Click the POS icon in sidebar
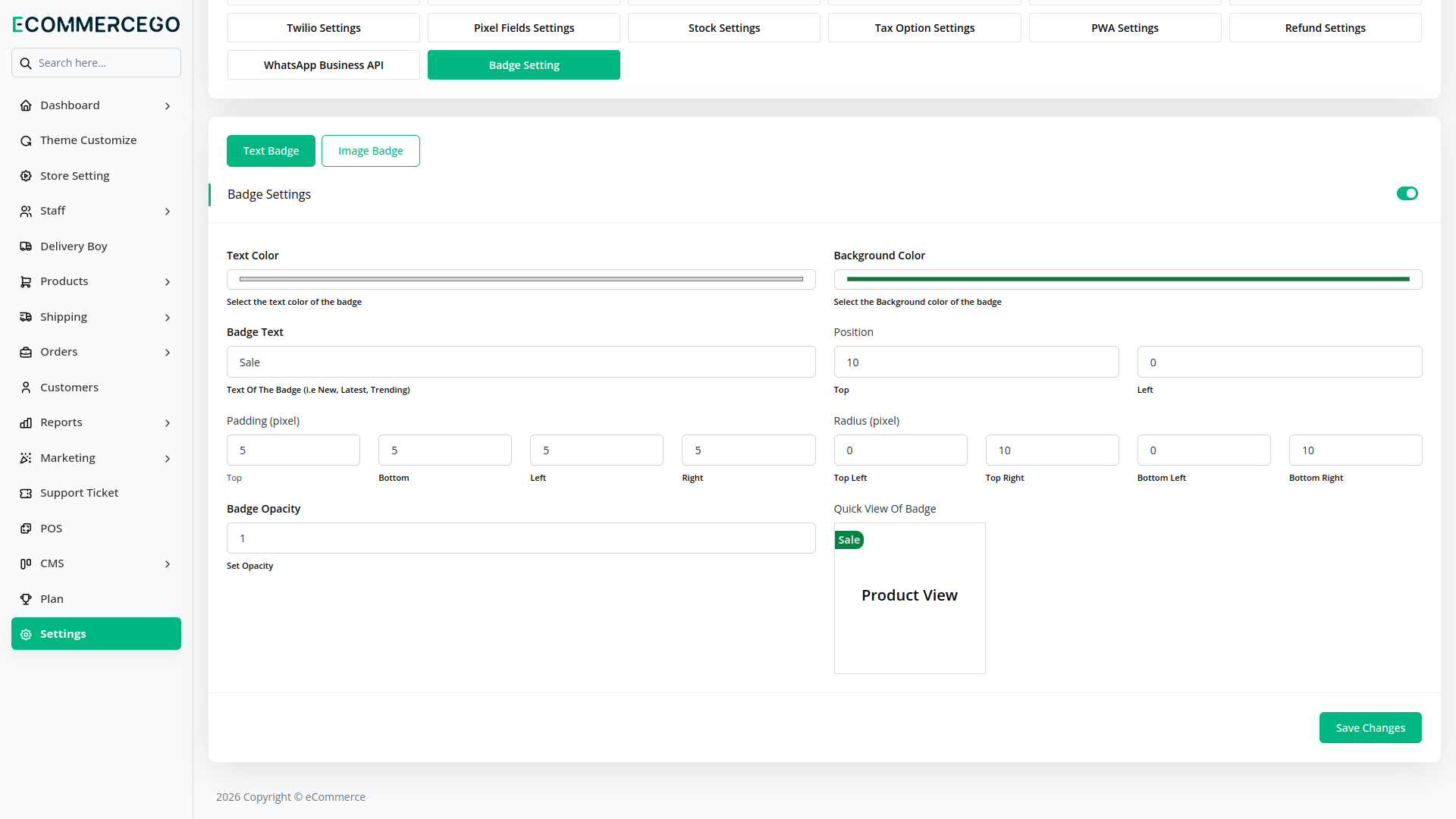 click(26, 529)
